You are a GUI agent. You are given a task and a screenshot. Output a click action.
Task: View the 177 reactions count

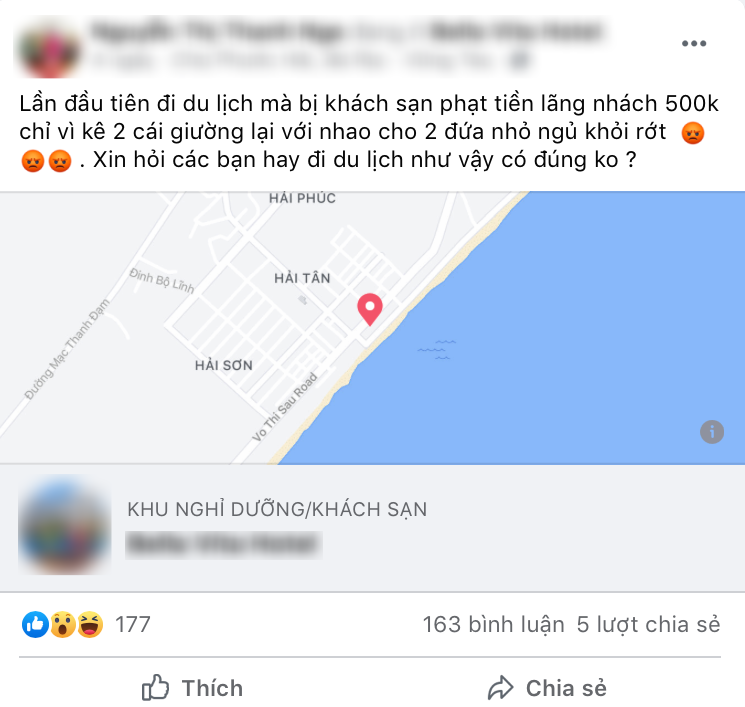click(133, 624)
